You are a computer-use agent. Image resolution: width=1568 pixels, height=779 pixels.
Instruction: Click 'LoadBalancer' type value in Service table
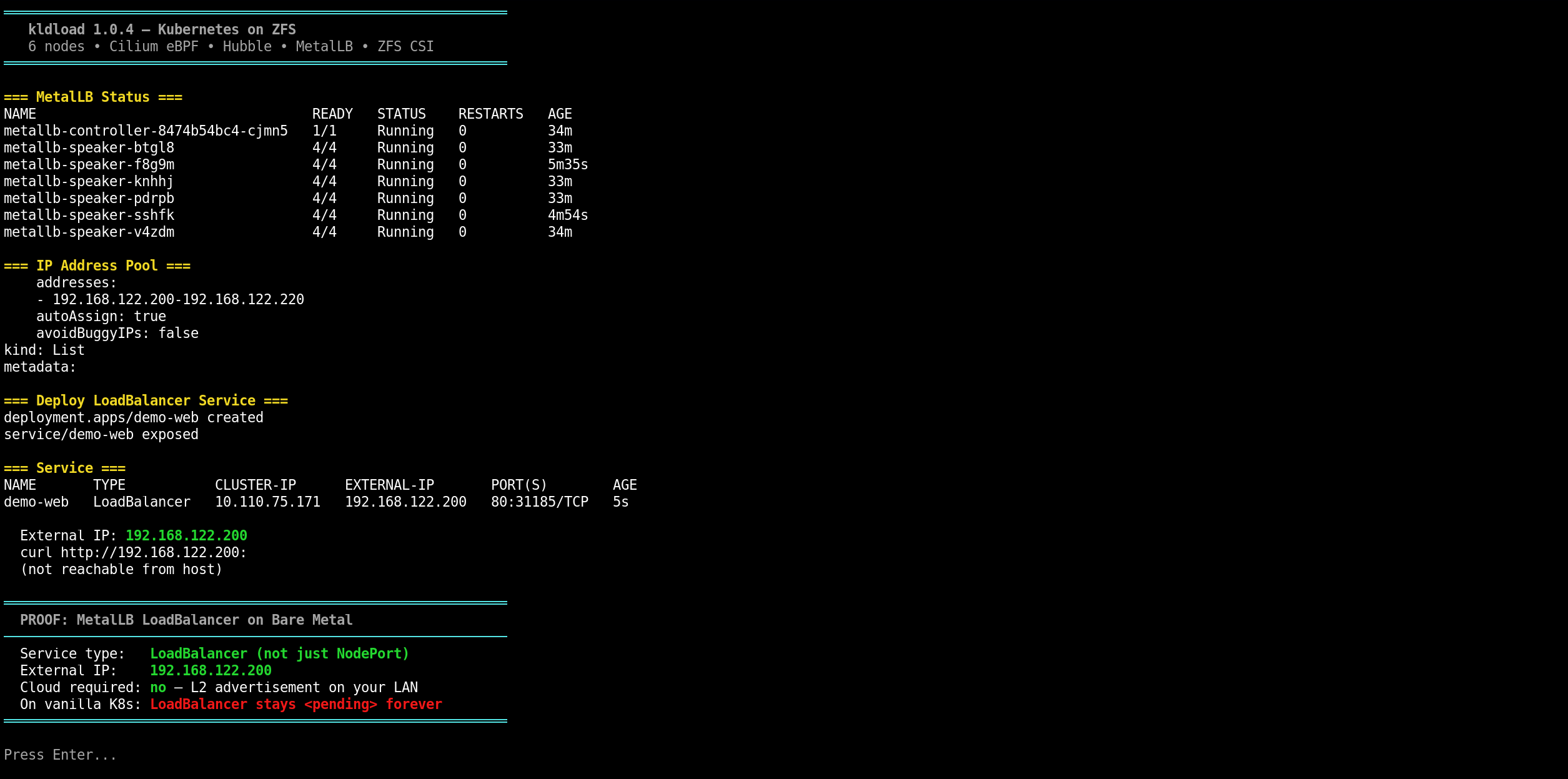point(142,502)
